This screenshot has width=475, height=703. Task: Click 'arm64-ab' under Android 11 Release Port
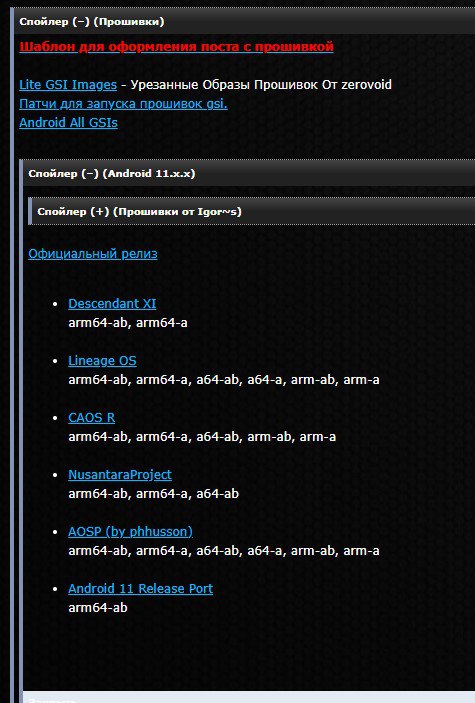(98, 608)
